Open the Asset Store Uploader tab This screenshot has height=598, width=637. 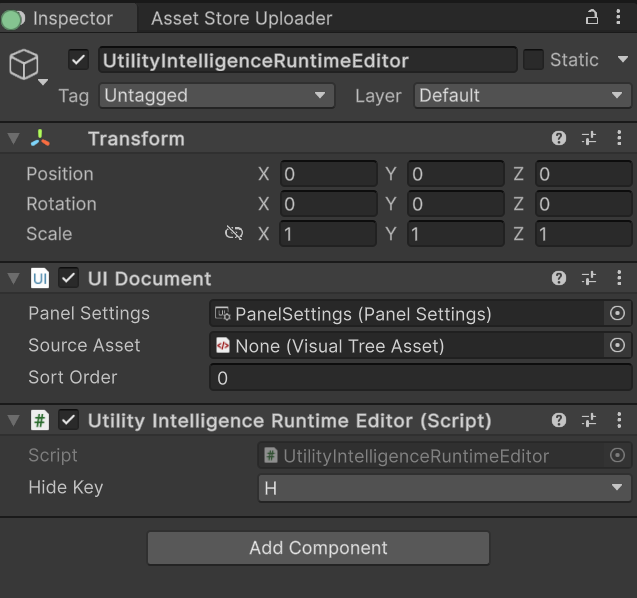(x=241, y=18)
